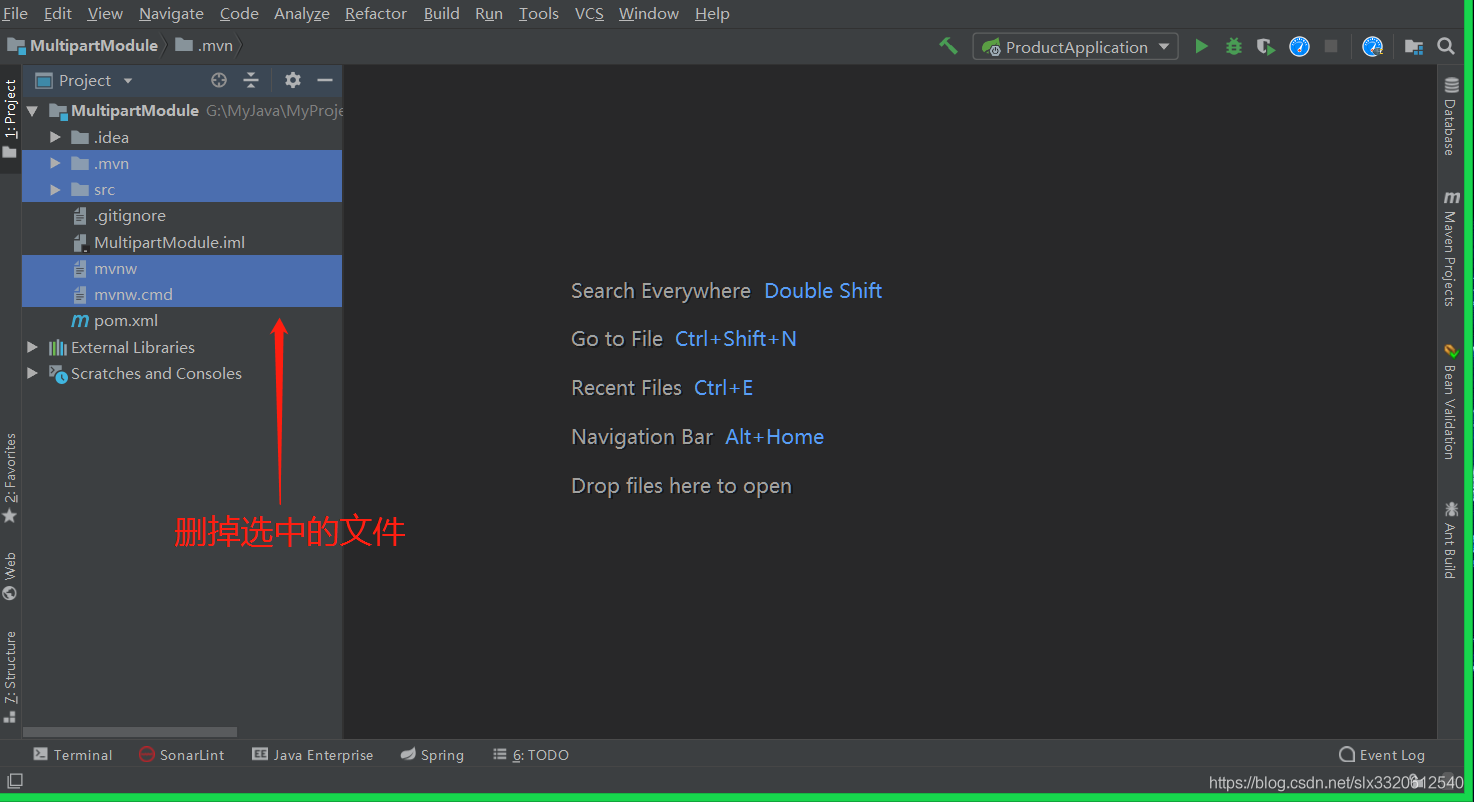Click the Collapse All icon in Project panel
The height and width of the screenshot is (802, 1474).
251,80
